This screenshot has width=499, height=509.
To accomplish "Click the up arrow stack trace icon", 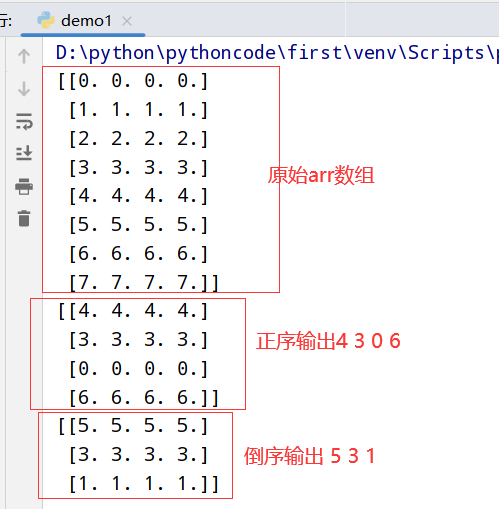I will (x=24, y=56).
